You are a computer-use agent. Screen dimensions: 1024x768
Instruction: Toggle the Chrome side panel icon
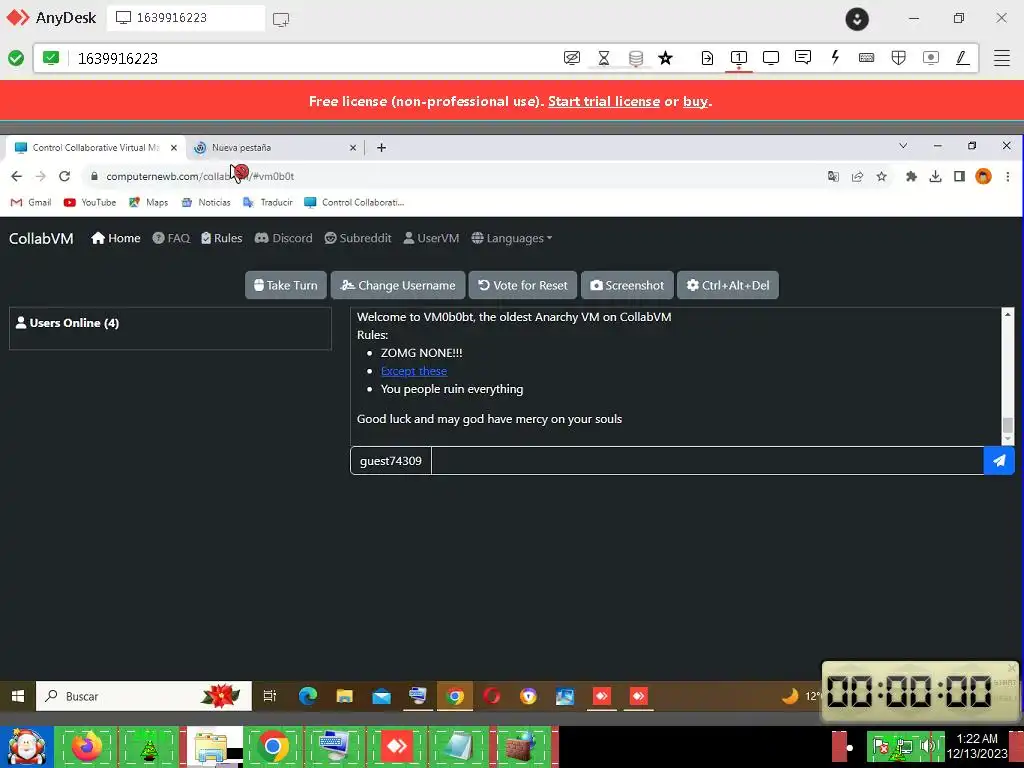point(959,176)
